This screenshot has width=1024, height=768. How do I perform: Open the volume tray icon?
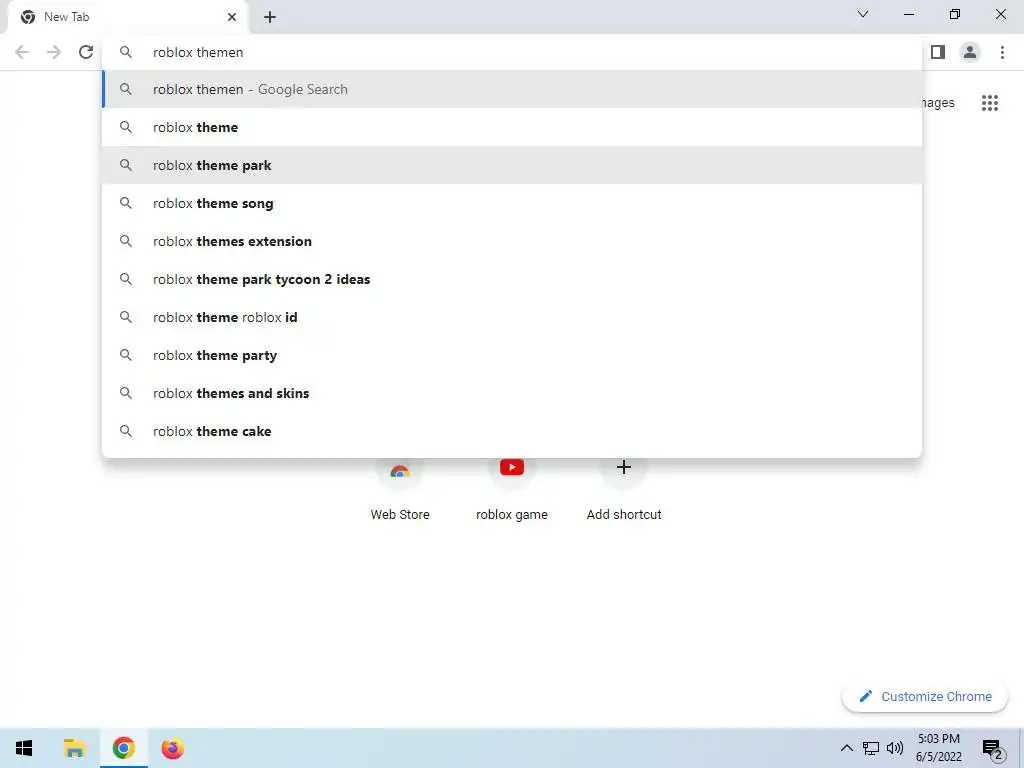tap(895, 748)
